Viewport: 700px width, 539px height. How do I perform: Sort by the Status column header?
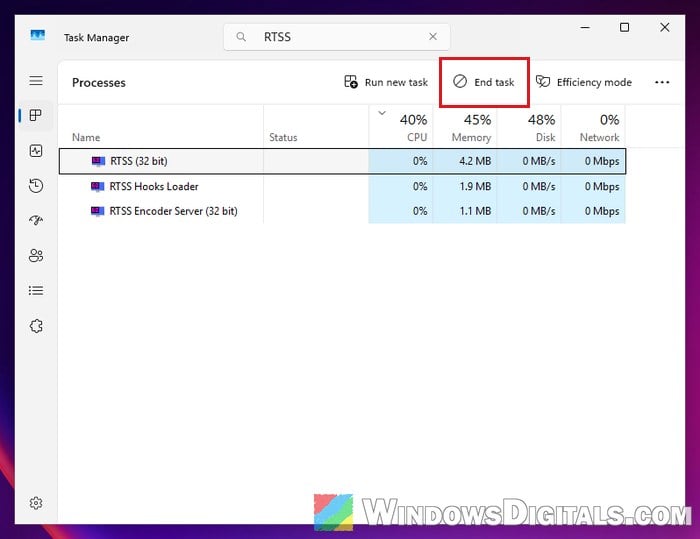coord(316,126)
